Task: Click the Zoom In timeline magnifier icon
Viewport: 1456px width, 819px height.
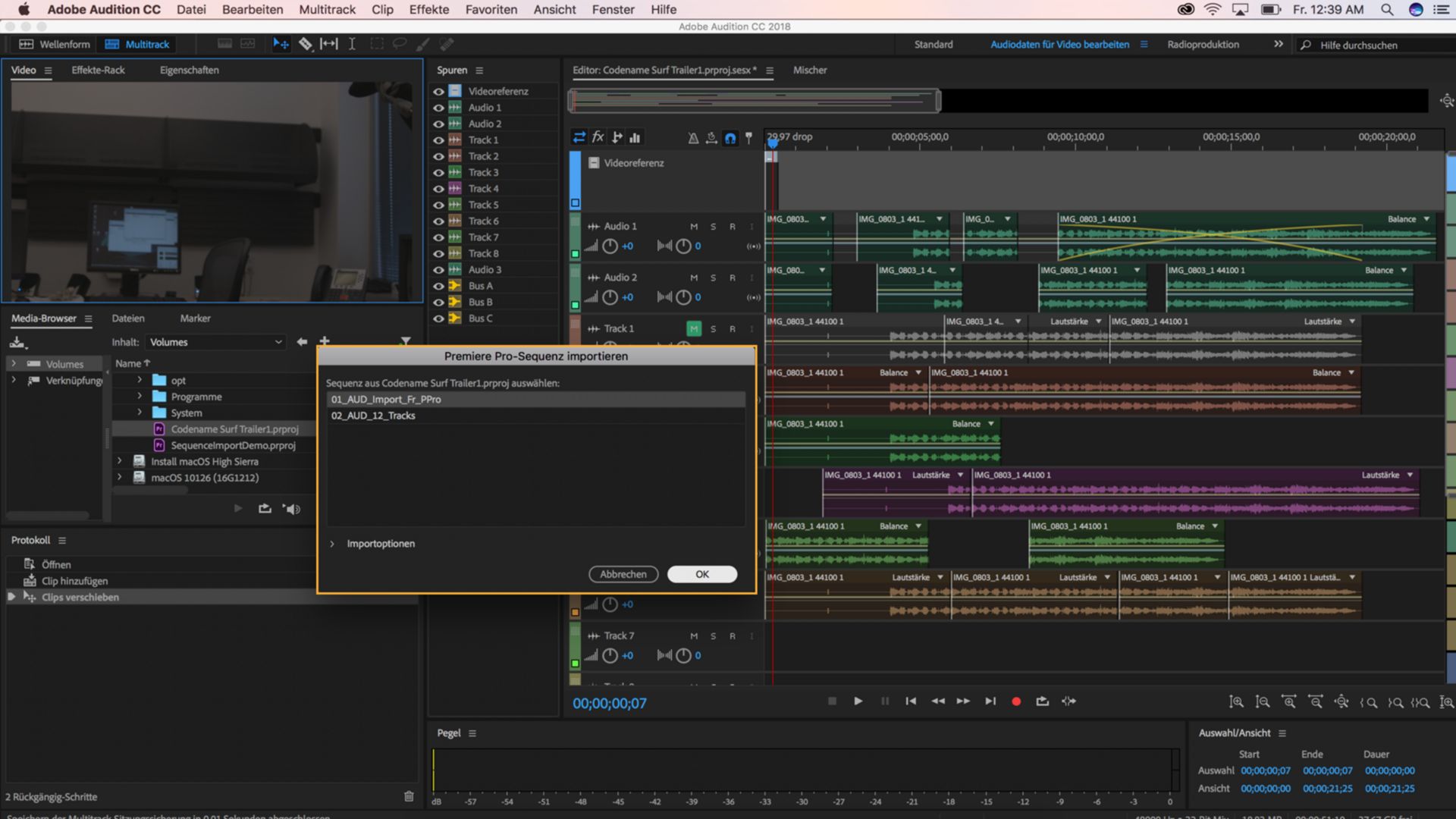Action: click(1237, 701)
